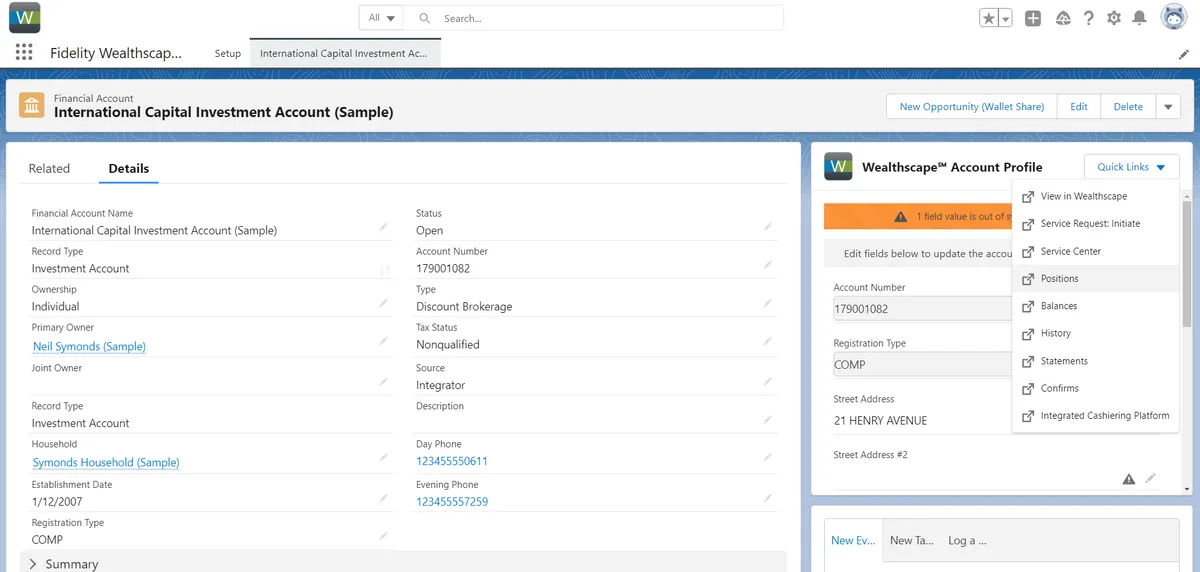1200x572 pixels.
Task: Click the Financial Account bank icon
Action: tap(32, 106)
